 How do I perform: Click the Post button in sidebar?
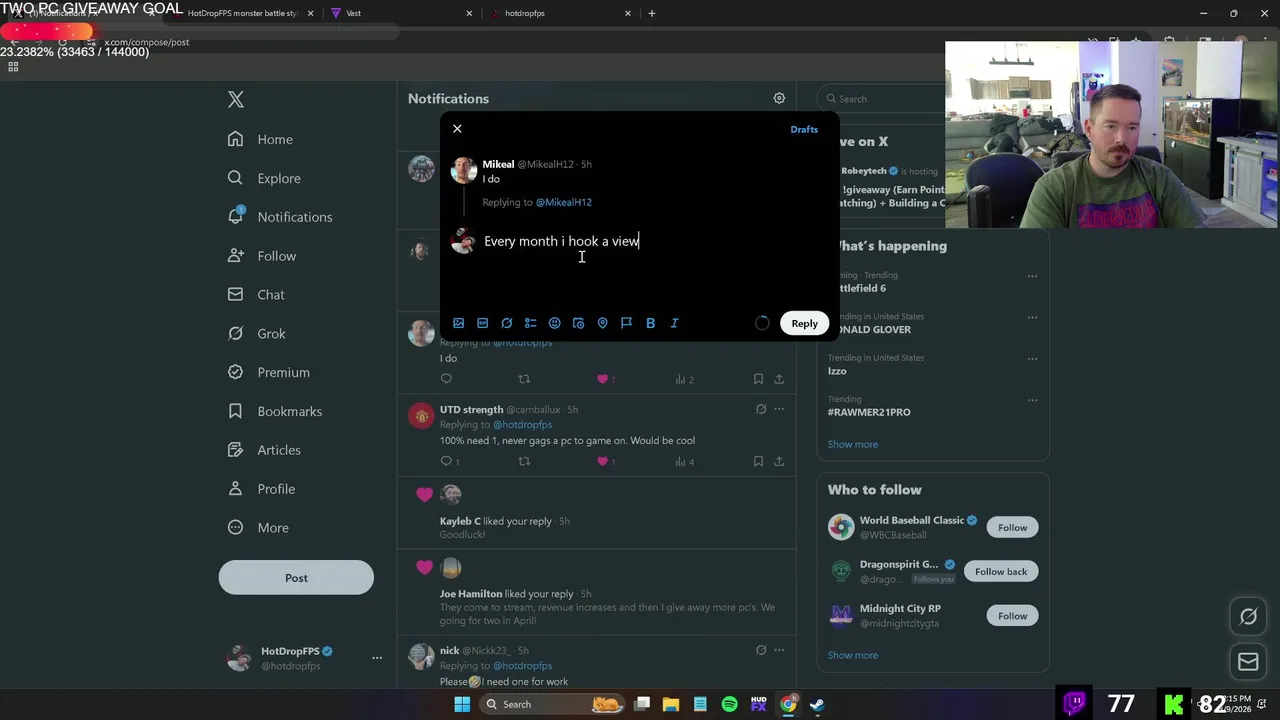[296, 578]
